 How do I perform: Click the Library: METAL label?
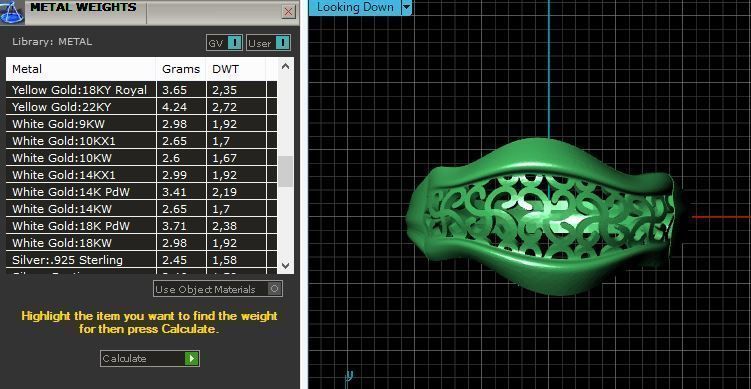pos(52,42)
